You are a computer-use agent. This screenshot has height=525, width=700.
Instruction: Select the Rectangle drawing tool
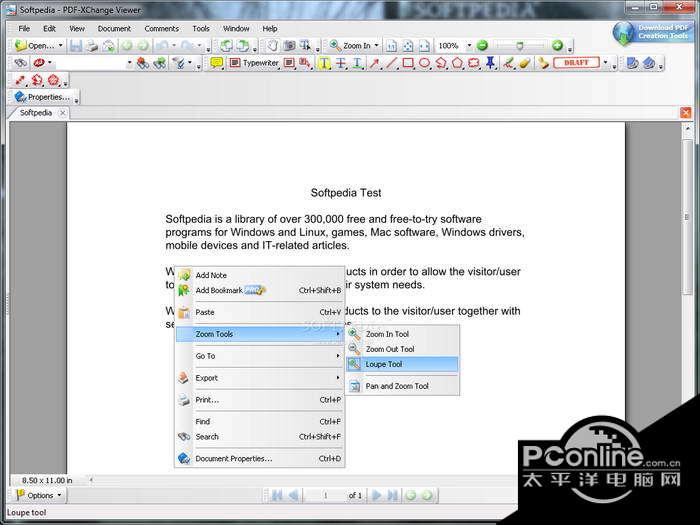(x=408, y=63)
